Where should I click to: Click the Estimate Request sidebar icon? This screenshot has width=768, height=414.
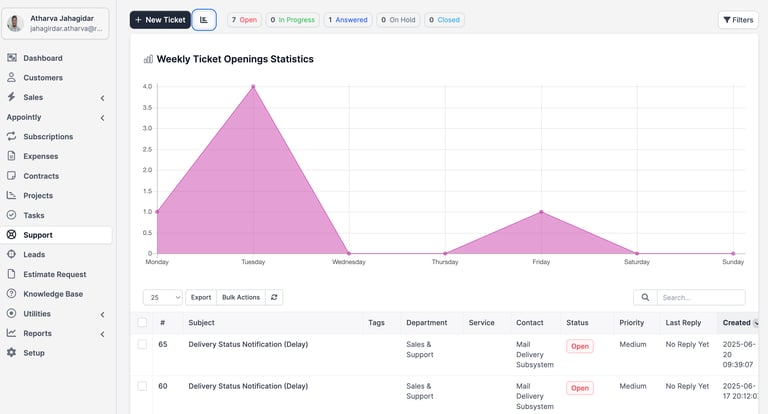12,274
